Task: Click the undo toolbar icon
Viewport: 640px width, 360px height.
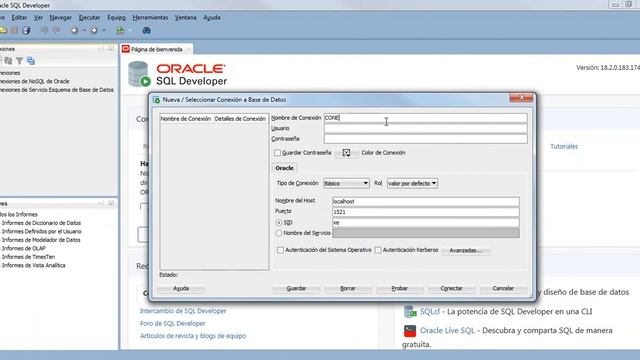Action: pos(44,31)
